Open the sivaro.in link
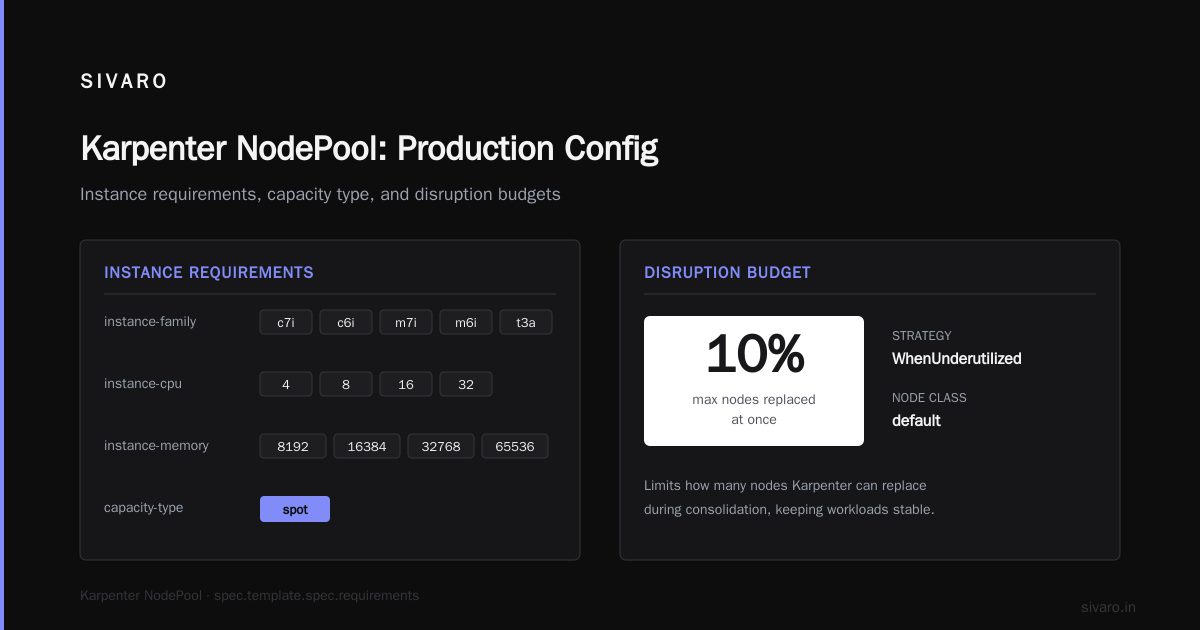 (1108, 607)
